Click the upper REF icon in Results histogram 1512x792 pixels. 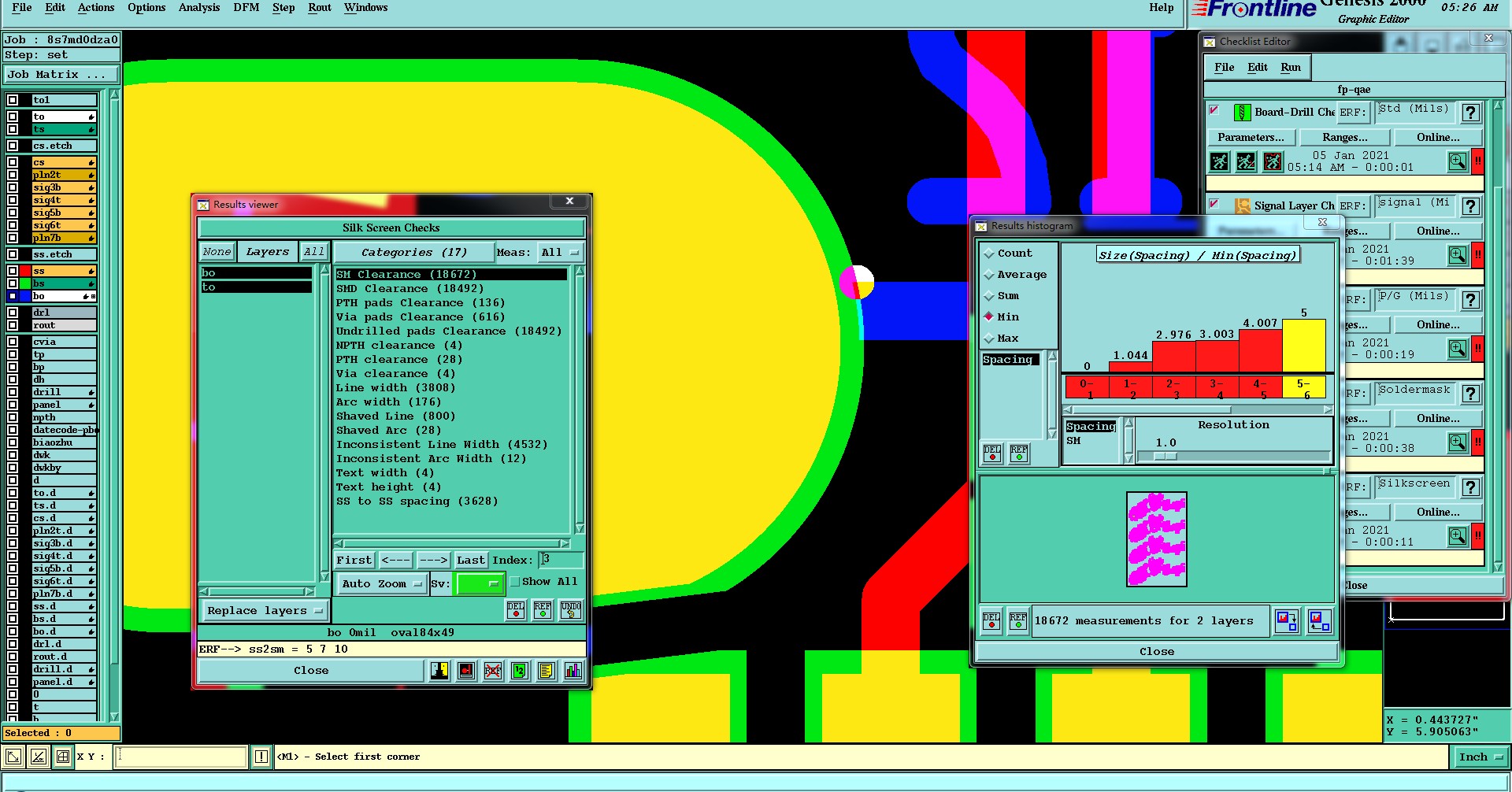(x=1019, y=453)
